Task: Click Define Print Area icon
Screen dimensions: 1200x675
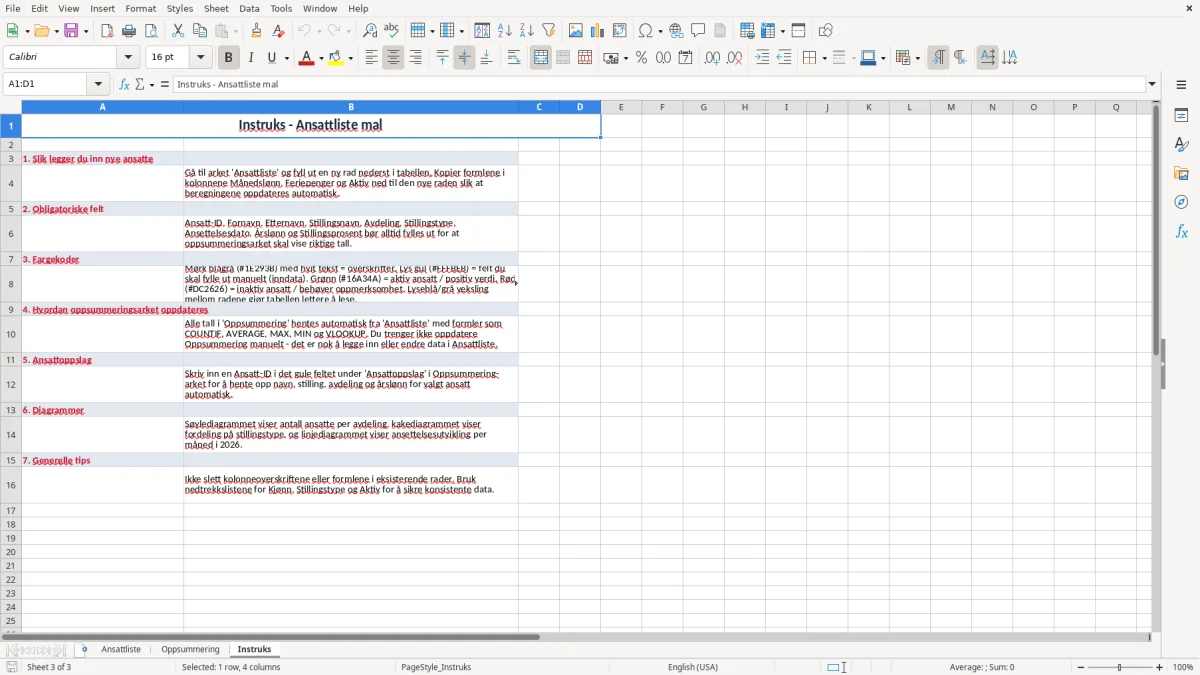Action: point(747,31)
